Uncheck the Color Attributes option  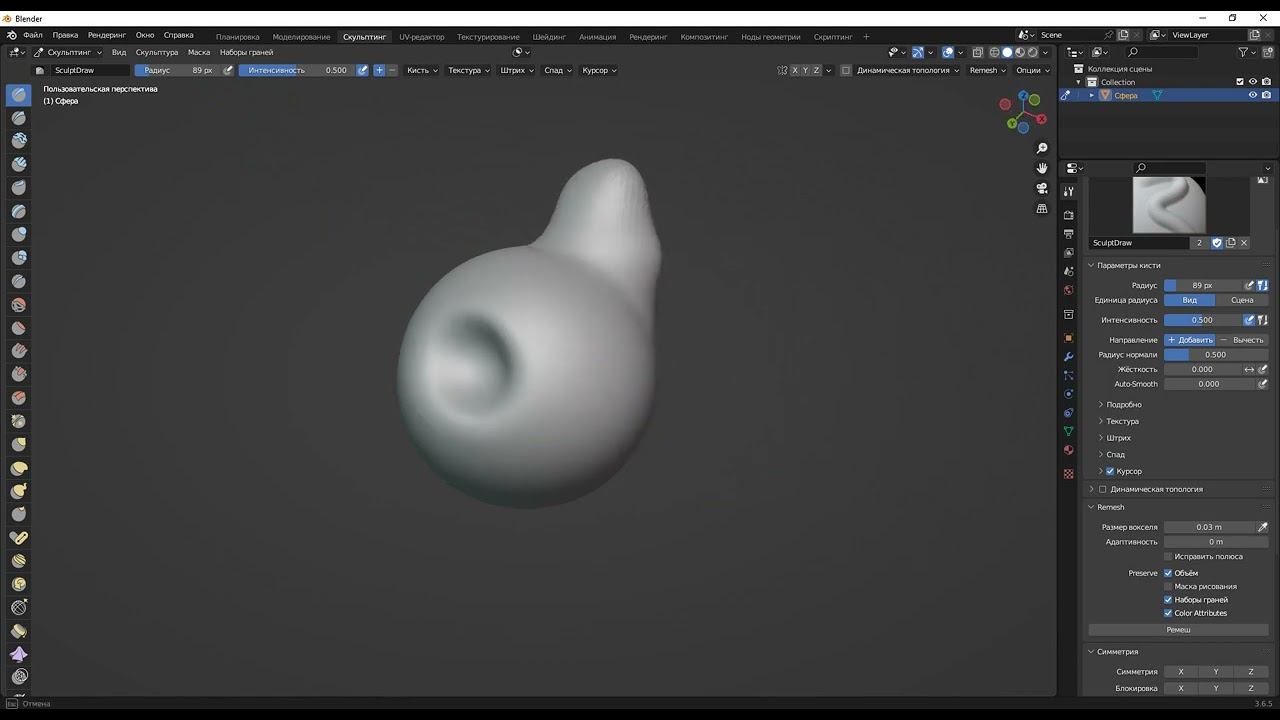tap(1168, 613)
